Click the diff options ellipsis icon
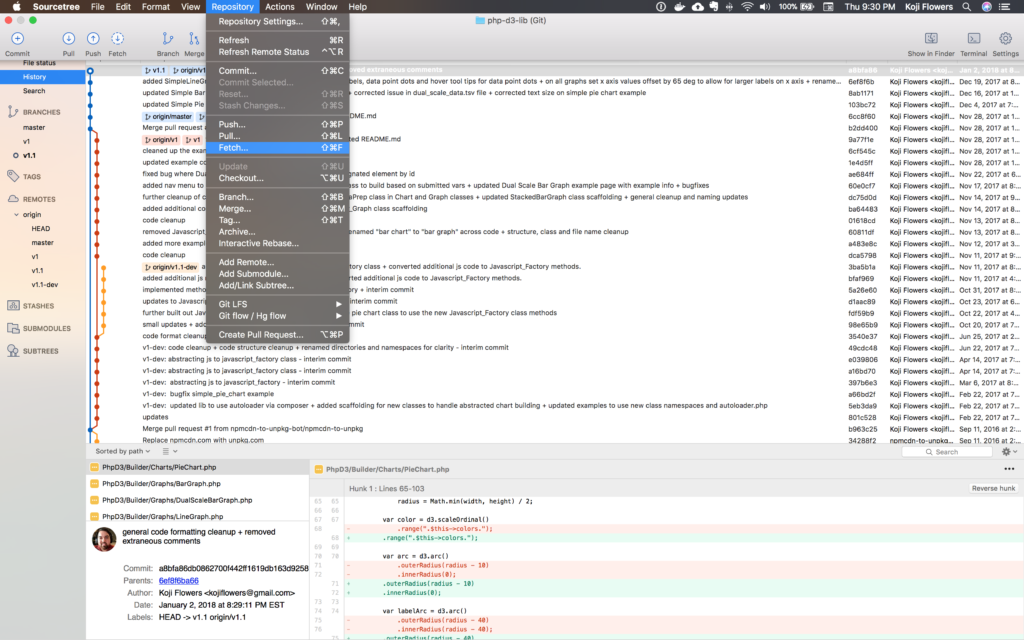 tap(1009, 469)
